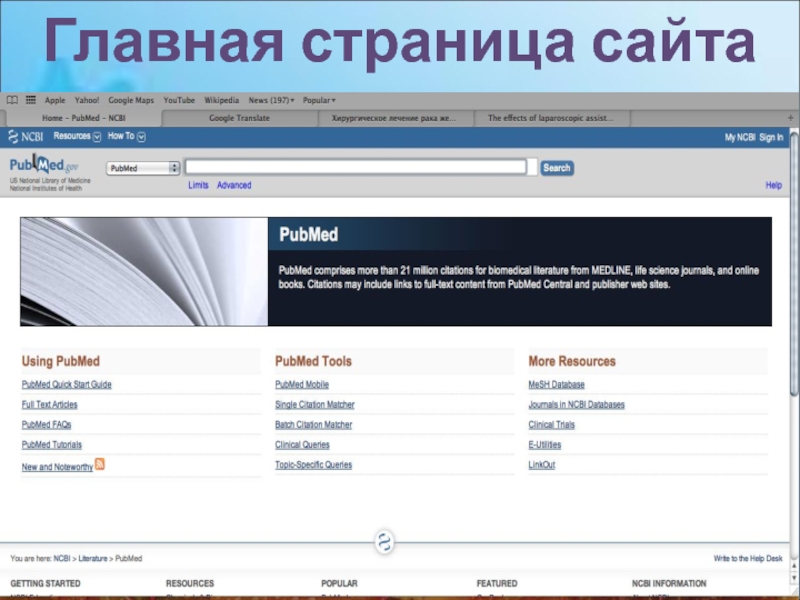
Task: Click the NCBI logo
Action: pyautogui.click(x=26, y=137)
